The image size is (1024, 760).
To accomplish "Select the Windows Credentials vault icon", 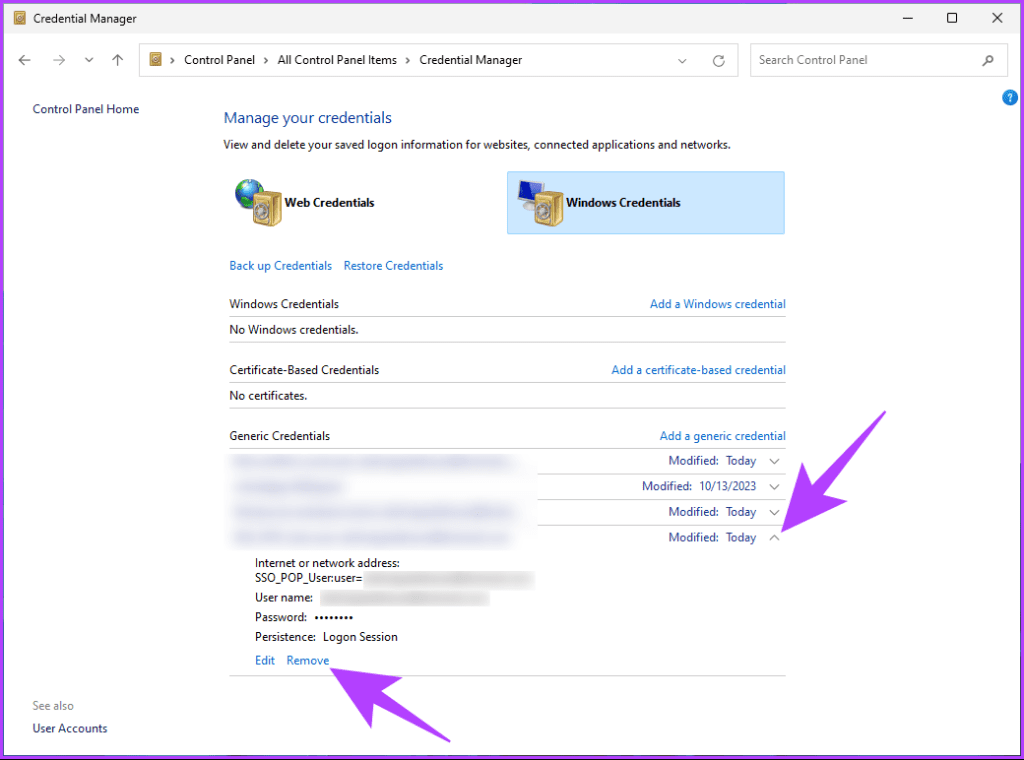I will click(540, 202).
